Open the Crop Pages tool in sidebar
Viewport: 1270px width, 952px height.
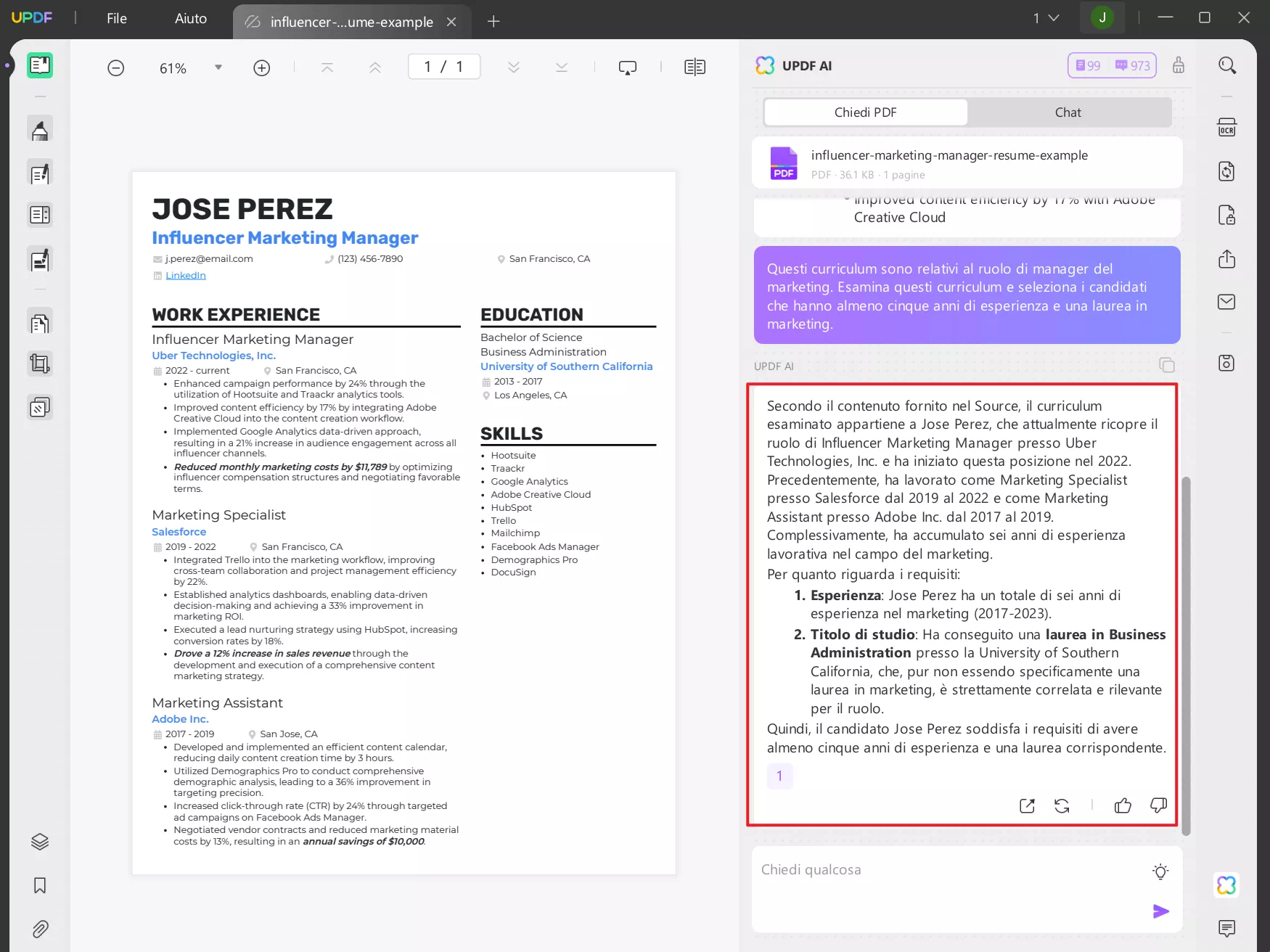point(40,364)
